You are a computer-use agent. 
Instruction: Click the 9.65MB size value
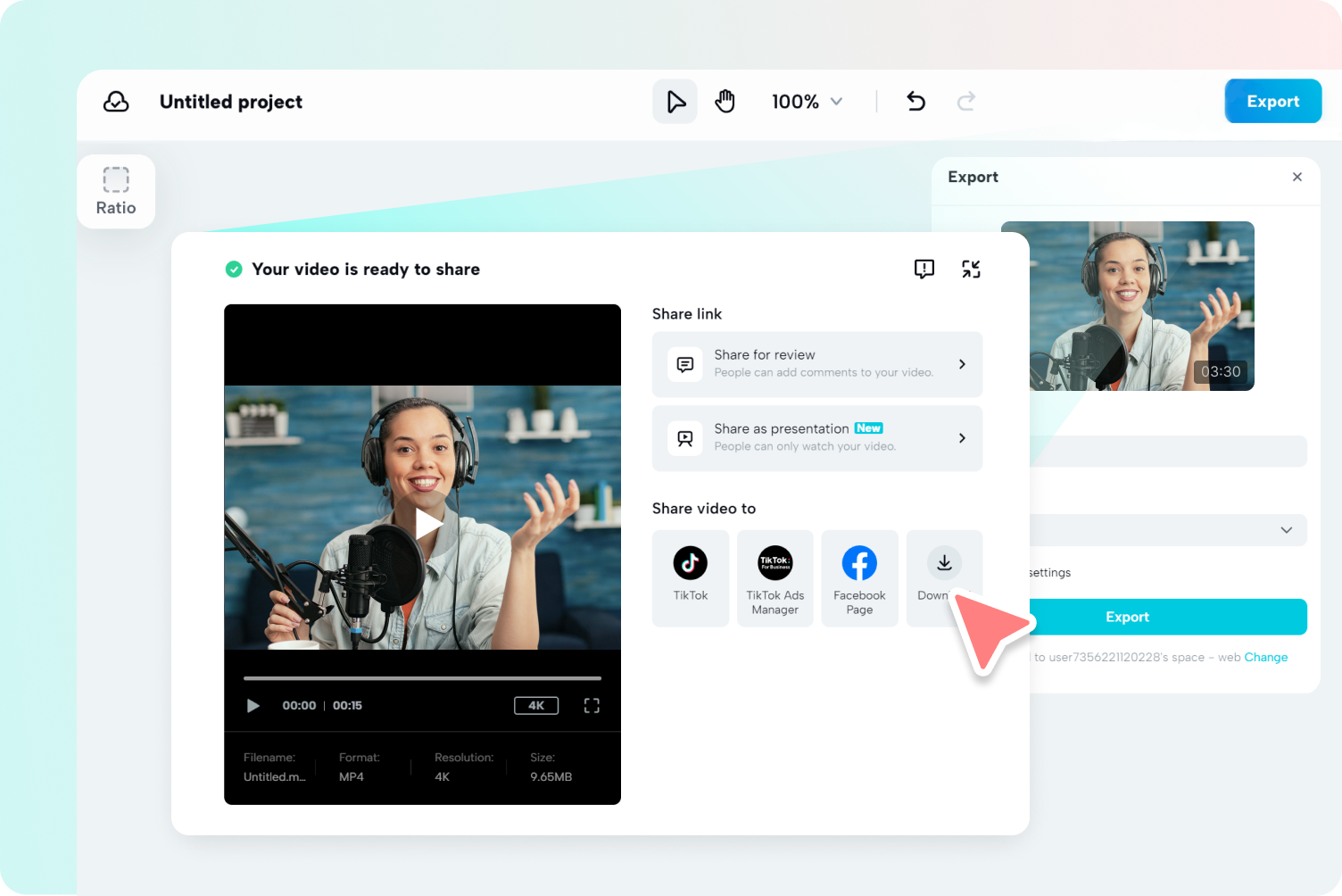[551, 777]
